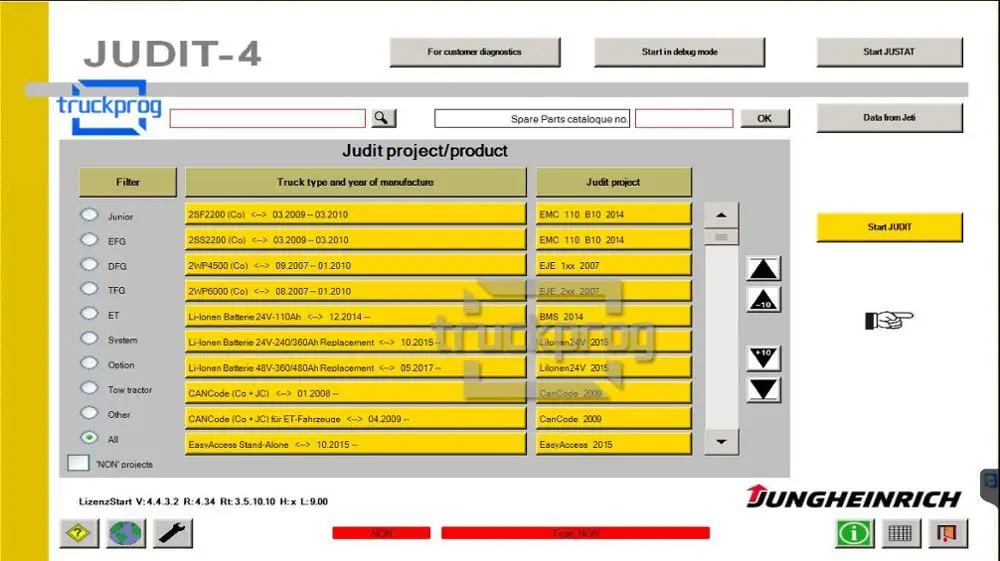Select Li-Ionen Batterie 24V-110Ah row
This screenshot has width=1000, height=561.
click(x=356, y=316)
